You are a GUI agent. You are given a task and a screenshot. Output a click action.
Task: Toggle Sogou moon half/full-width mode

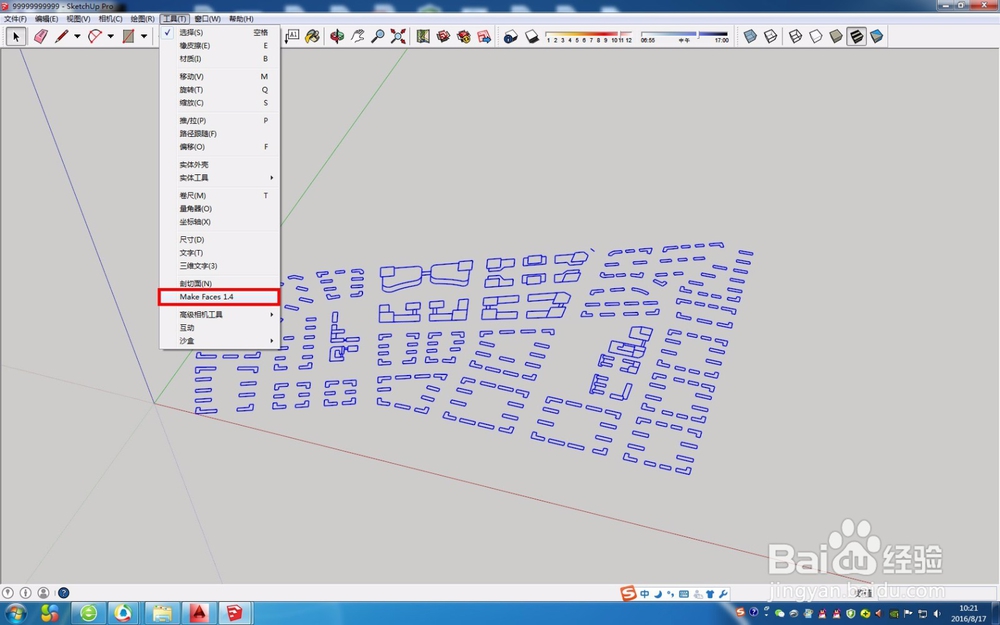coord(658,594)
